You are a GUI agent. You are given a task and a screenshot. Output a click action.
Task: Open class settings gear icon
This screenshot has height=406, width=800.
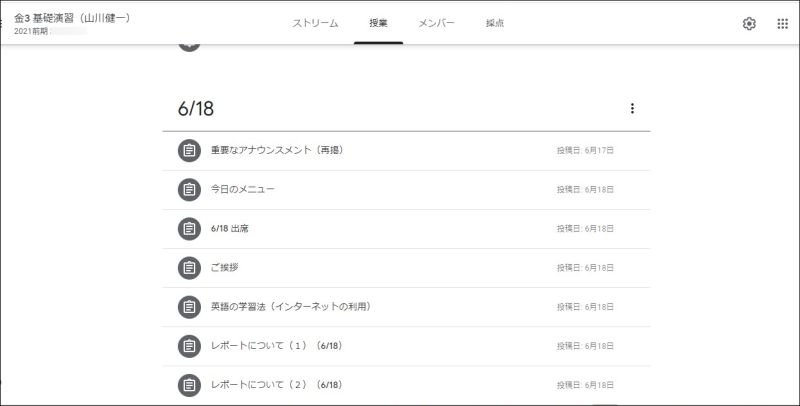748,23
